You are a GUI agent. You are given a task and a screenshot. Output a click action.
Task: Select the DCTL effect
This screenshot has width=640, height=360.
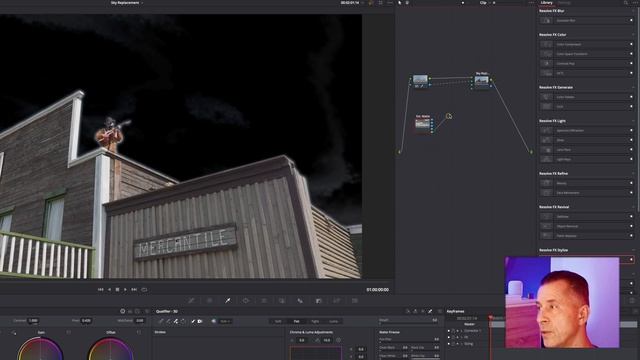click(x=586, y=73)
